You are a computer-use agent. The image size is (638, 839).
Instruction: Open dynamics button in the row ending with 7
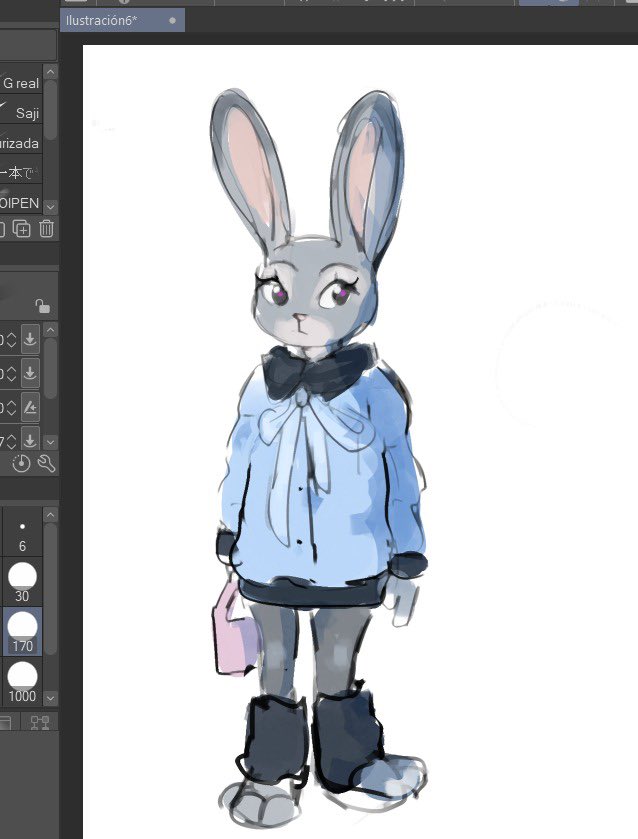(x=30, y=440)
